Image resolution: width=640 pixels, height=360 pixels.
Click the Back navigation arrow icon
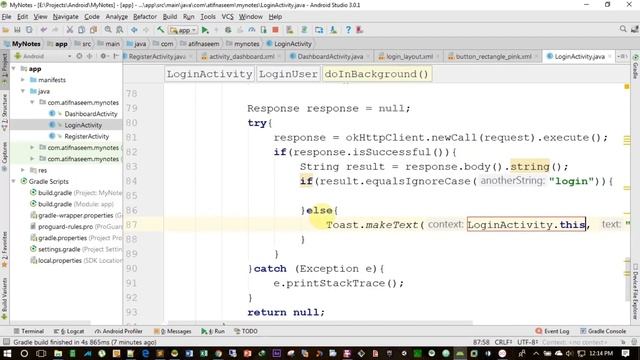134,30
